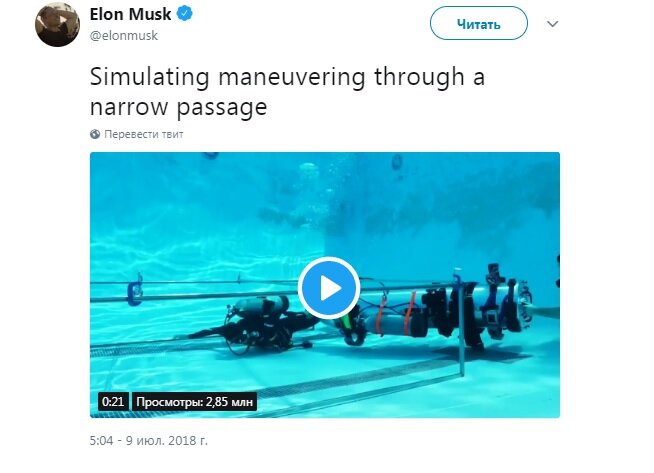
Task: Open the tweet timestamp 5:04 link
Action: 101,440
